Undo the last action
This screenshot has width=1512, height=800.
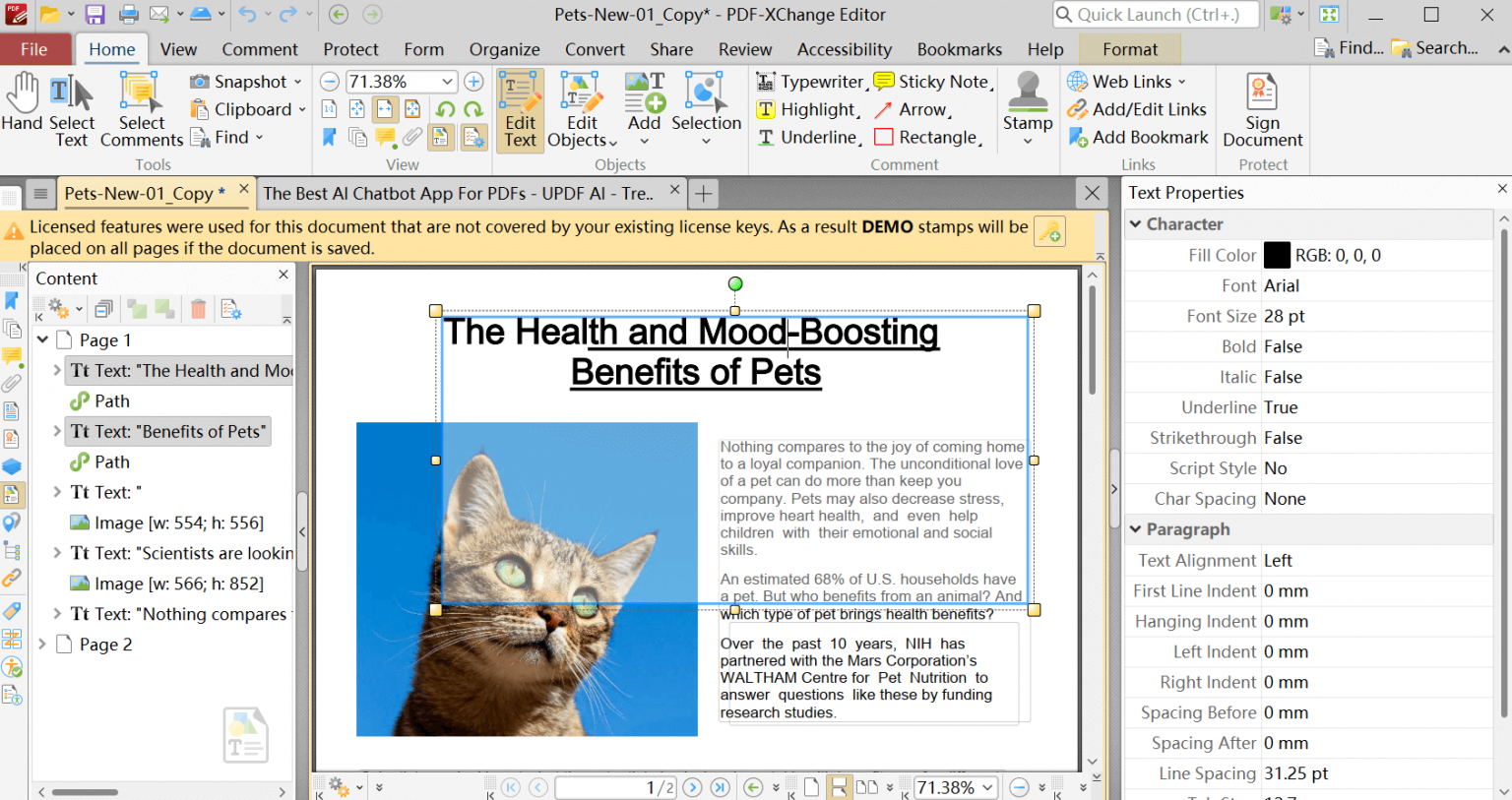246,15
